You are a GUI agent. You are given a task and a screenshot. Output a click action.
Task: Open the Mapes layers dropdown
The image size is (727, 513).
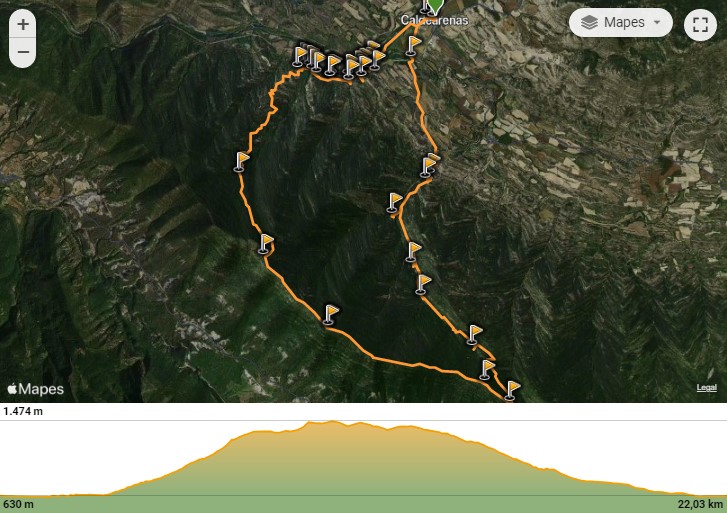click(x=620, y=22)
